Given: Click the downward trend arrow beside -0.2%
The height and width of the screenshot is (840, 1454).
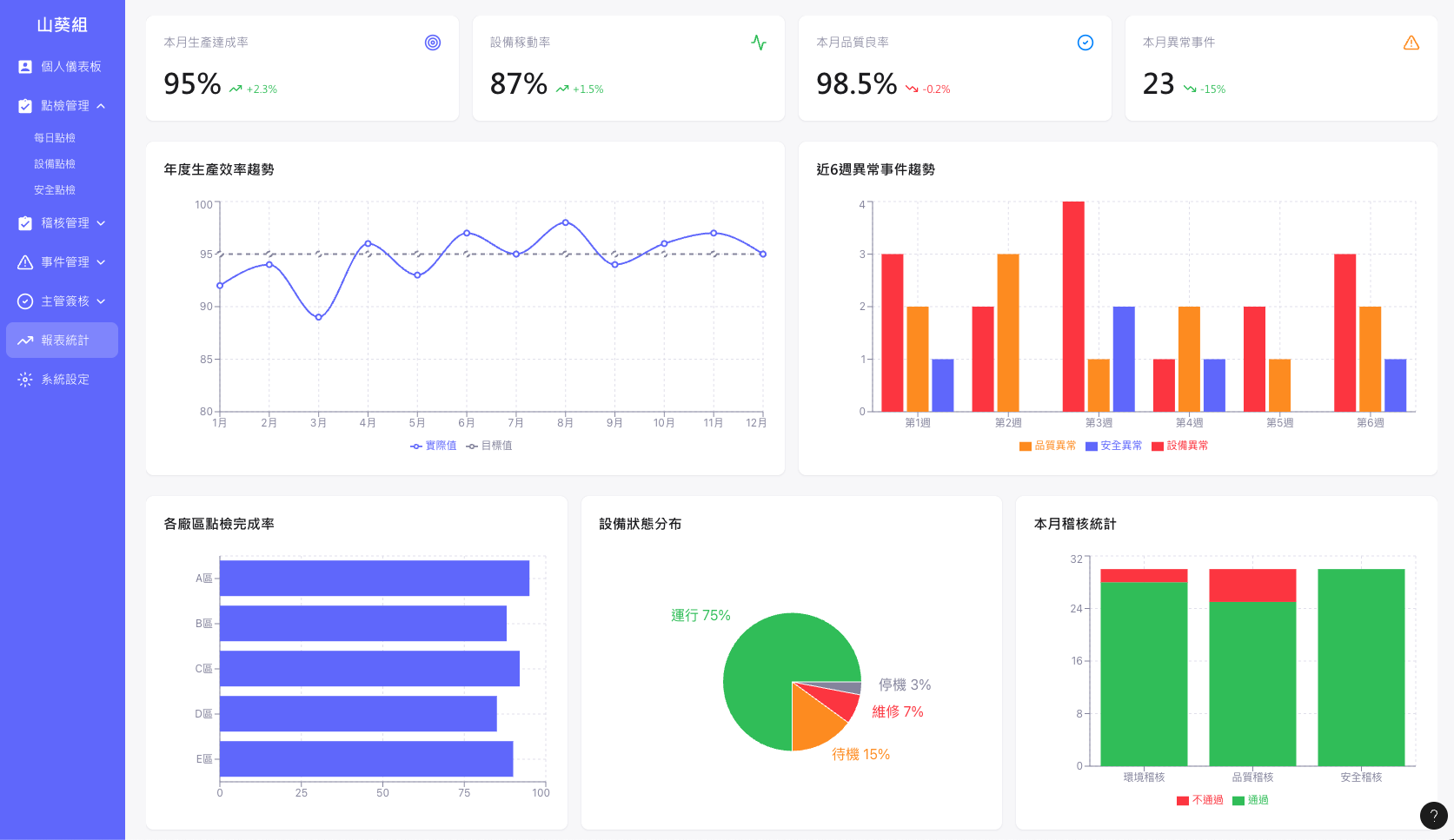Looking at the screenshot, I should point(912,89).
